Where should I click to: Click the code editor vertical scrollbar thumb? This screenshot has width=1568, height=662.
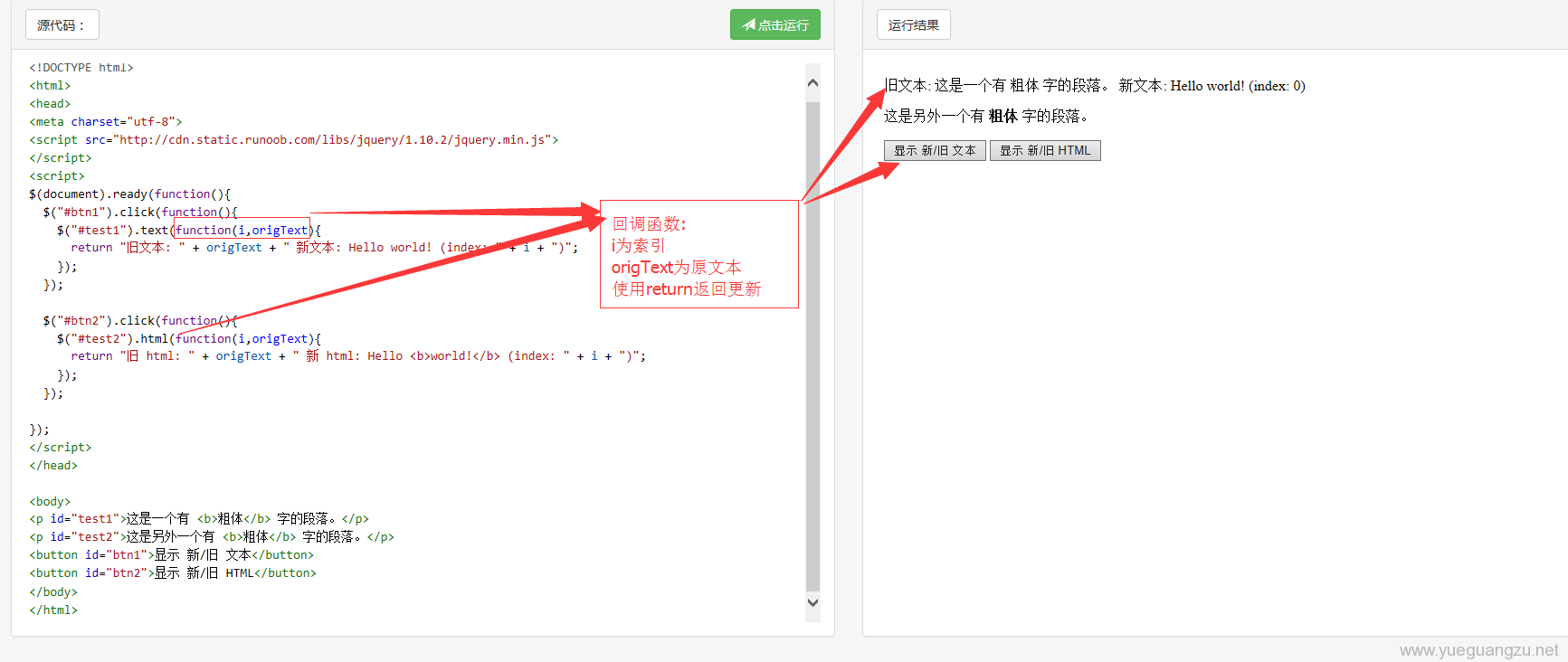[x=813, y=346]
